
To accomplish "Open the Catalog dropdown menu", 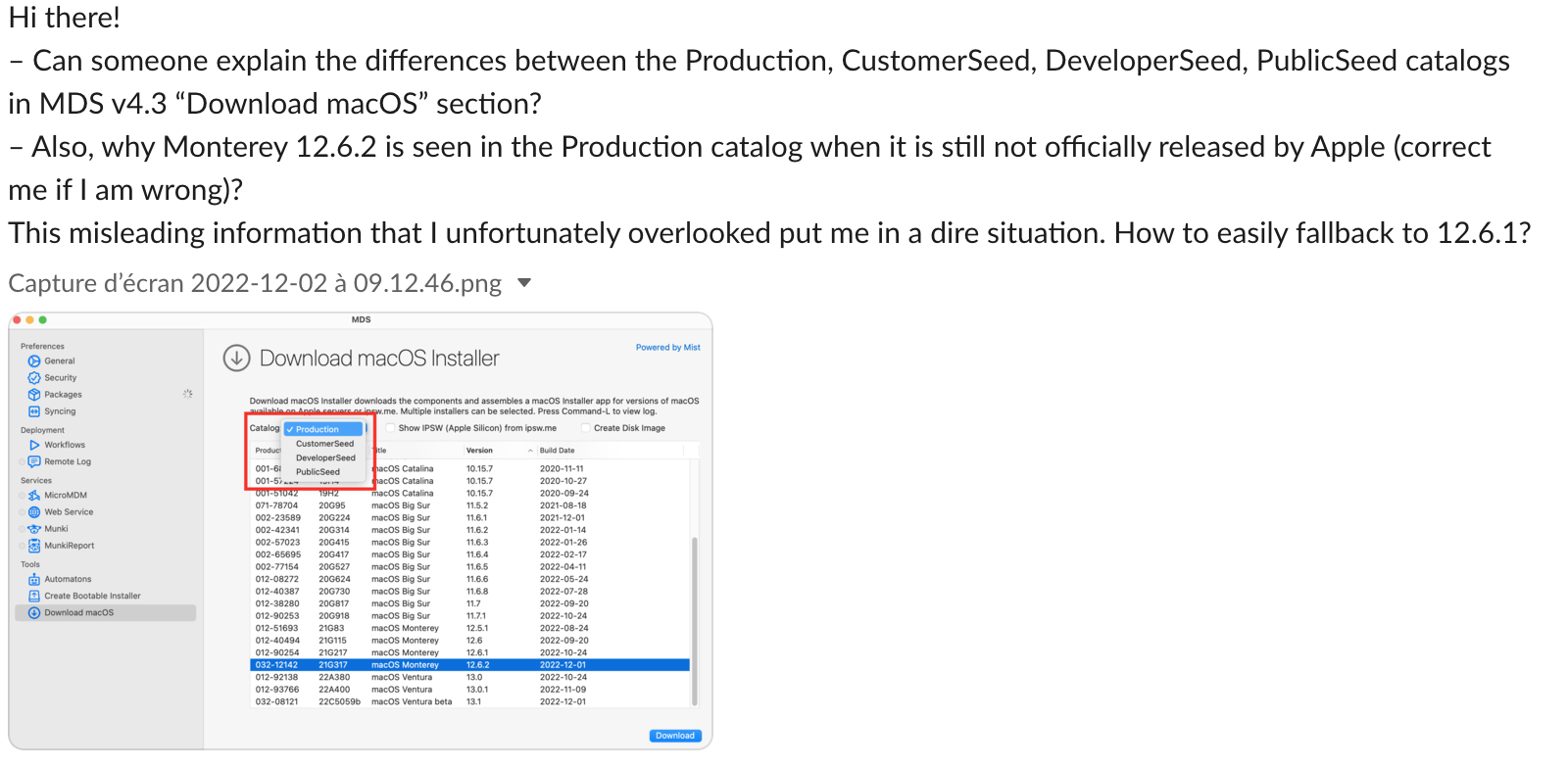I will (x=320, y=429).
